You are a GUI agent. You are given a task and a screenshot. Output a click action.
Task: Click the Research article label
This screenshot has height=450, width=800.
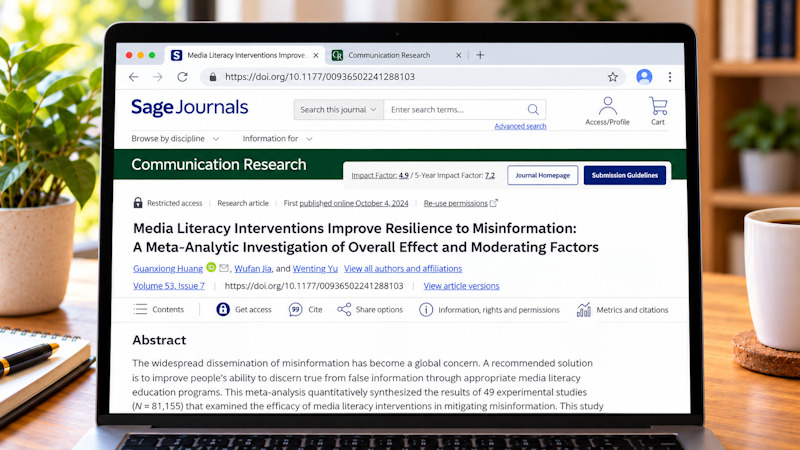point(243,203)
